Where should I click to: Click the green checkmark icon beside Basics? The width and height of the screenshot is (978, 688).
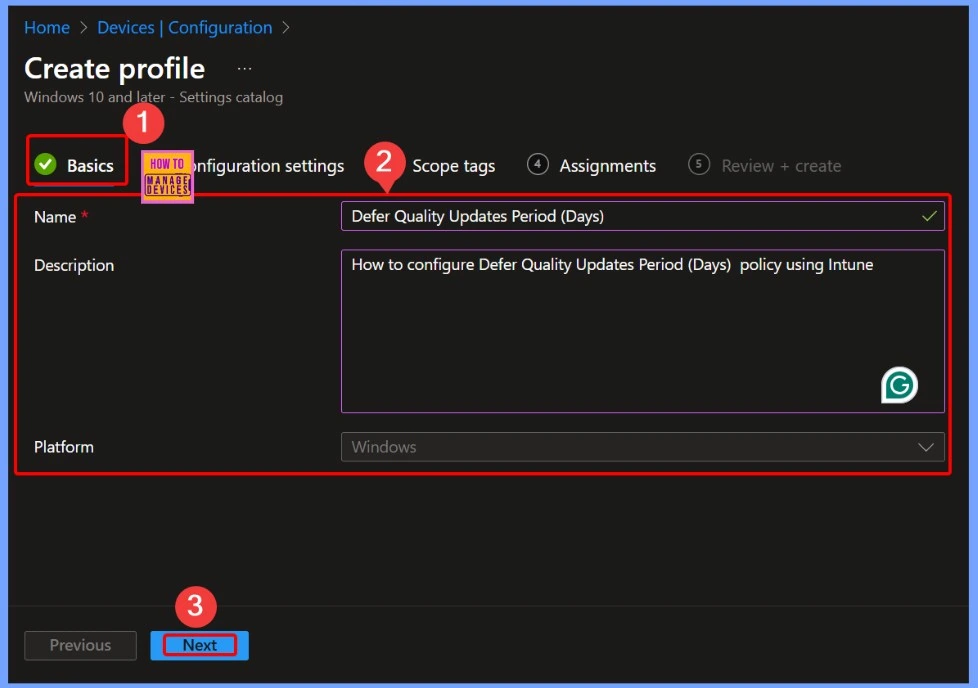(45, 165)
